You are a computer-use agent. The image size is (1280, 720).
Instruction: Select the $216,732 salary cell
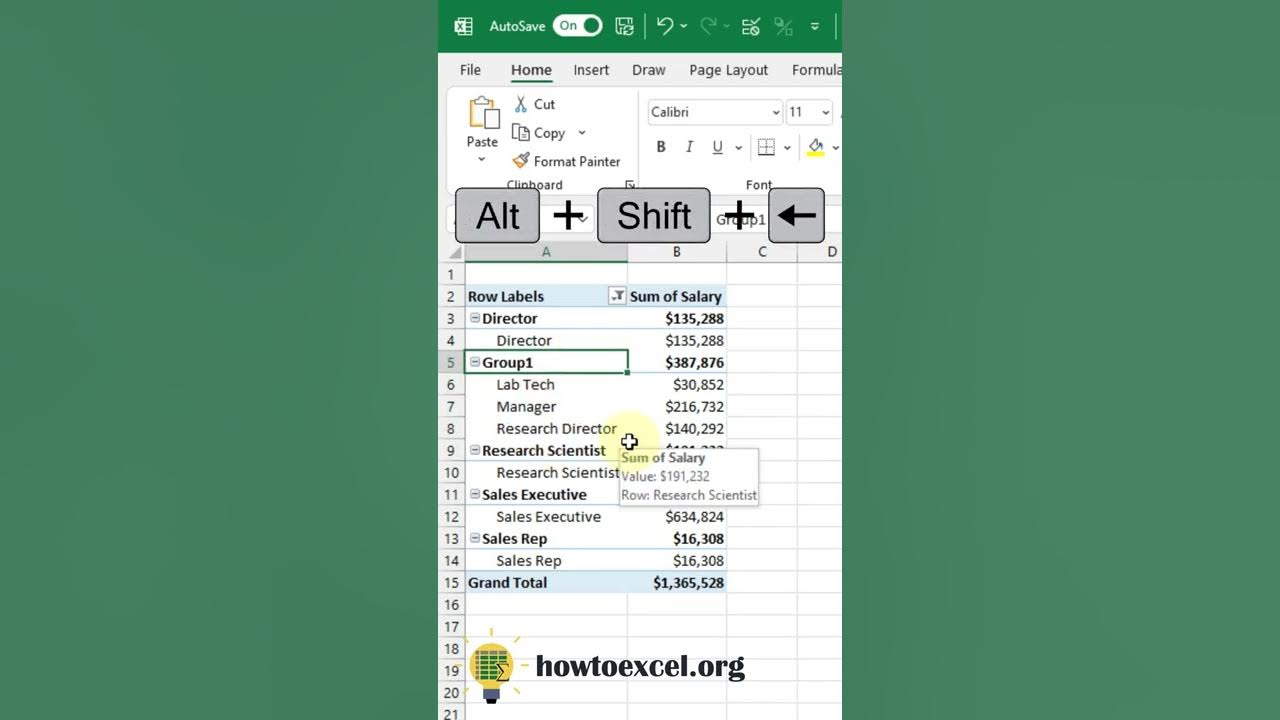click(x=677, y=406)
